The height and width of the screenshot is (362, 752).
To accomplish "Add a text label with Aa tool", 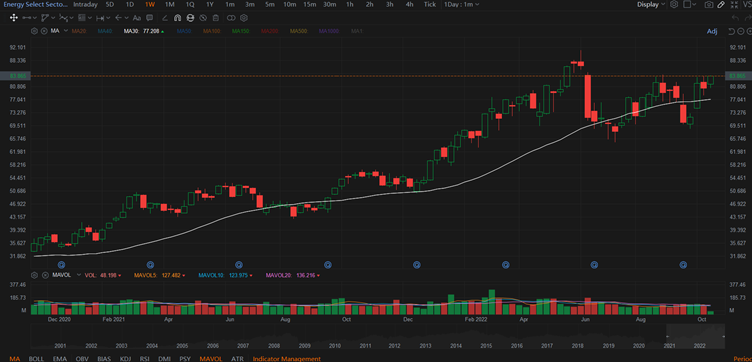I will 137,18.
